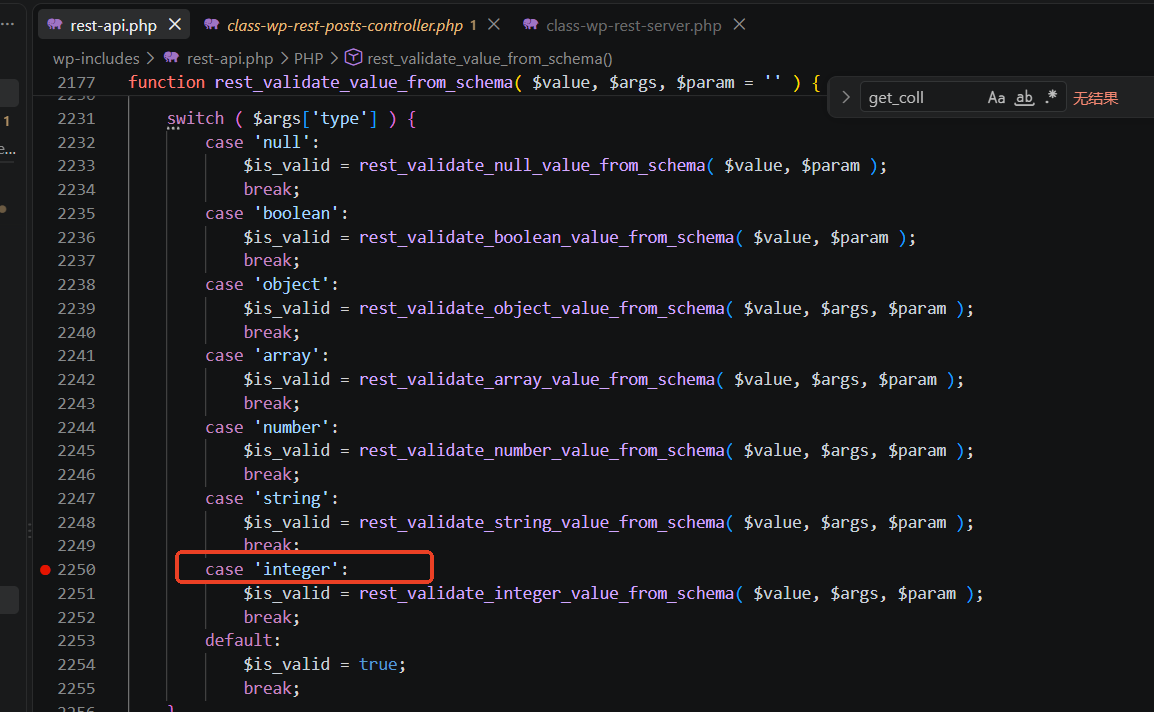Click rest_validate_null_value_from_schema call

[531, 166]
